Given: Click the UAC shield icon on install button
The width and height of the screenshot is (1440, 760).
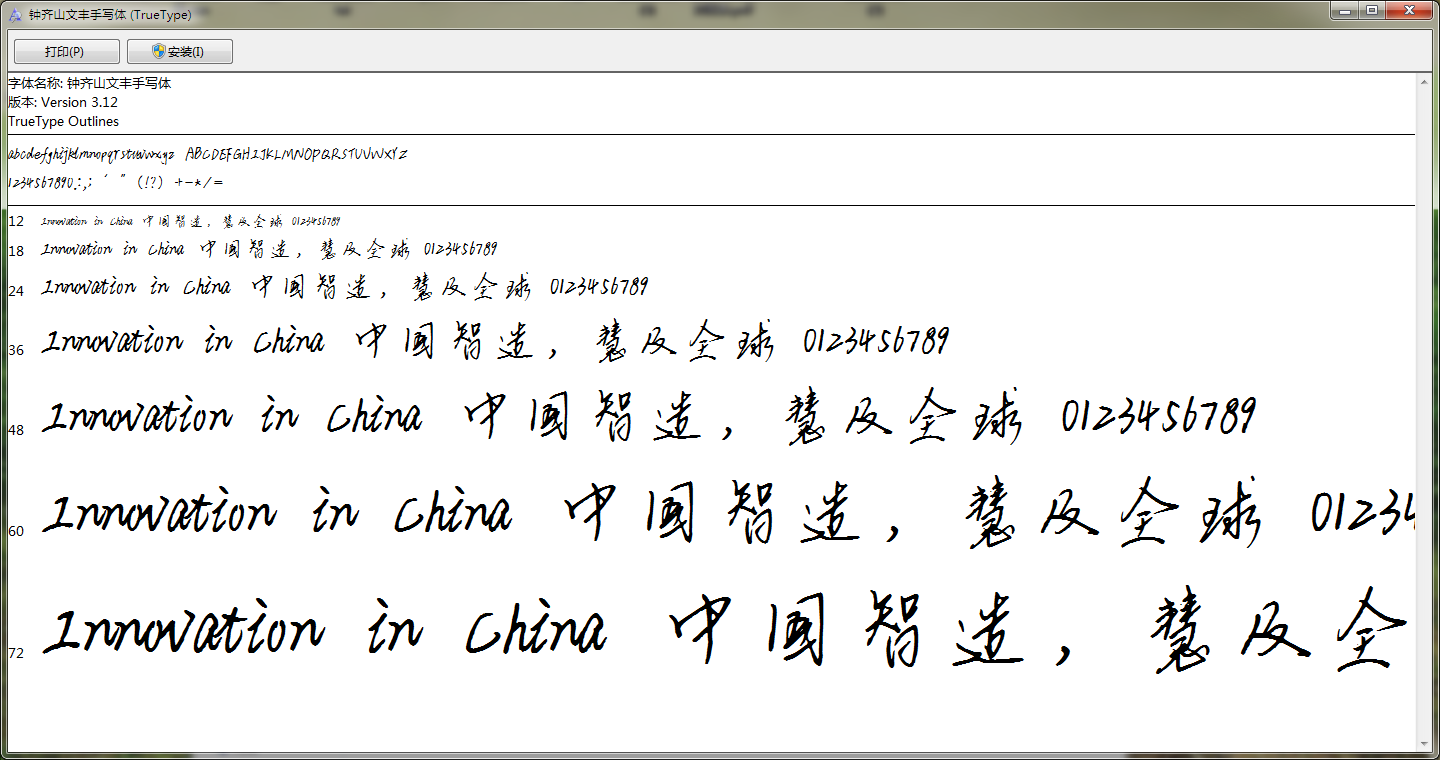Looking at the screenshot, I should (158, 52).
